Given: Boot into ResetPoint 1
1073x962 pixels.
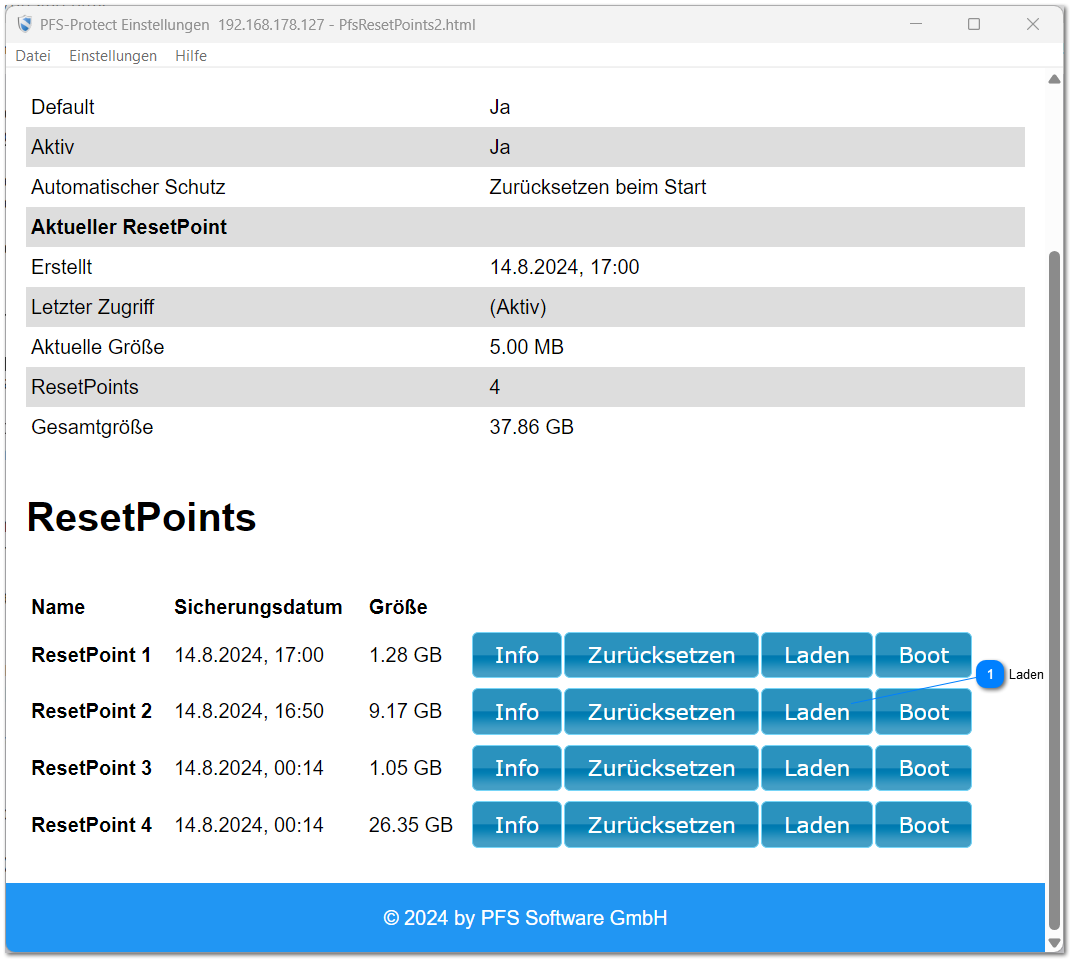Looking at the screenshot, I should click(923, 655).
